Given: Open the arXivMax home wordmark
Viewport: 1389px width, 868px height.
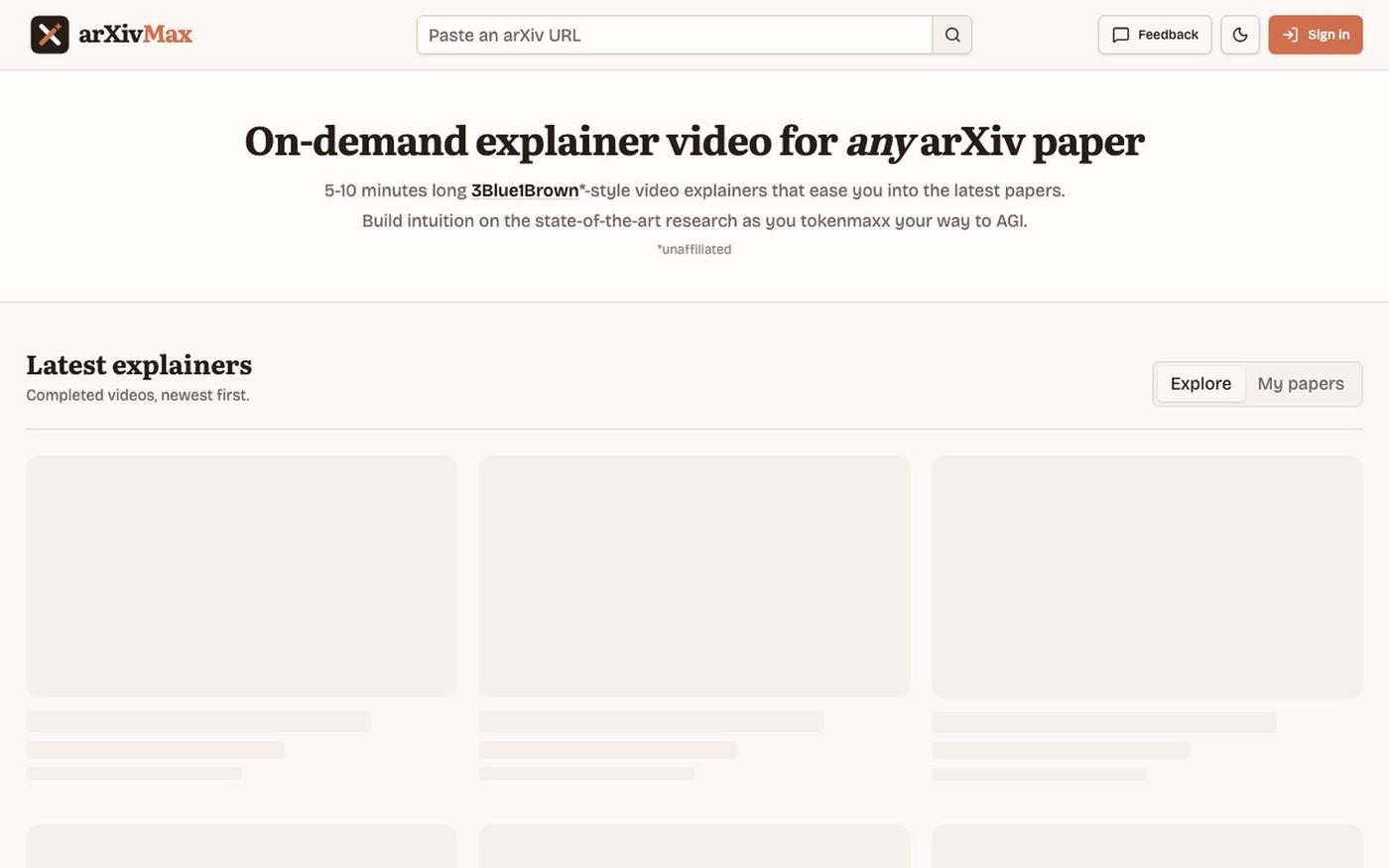Looking at the screenshot, I should pyautogui.click(x=135, y=35).
